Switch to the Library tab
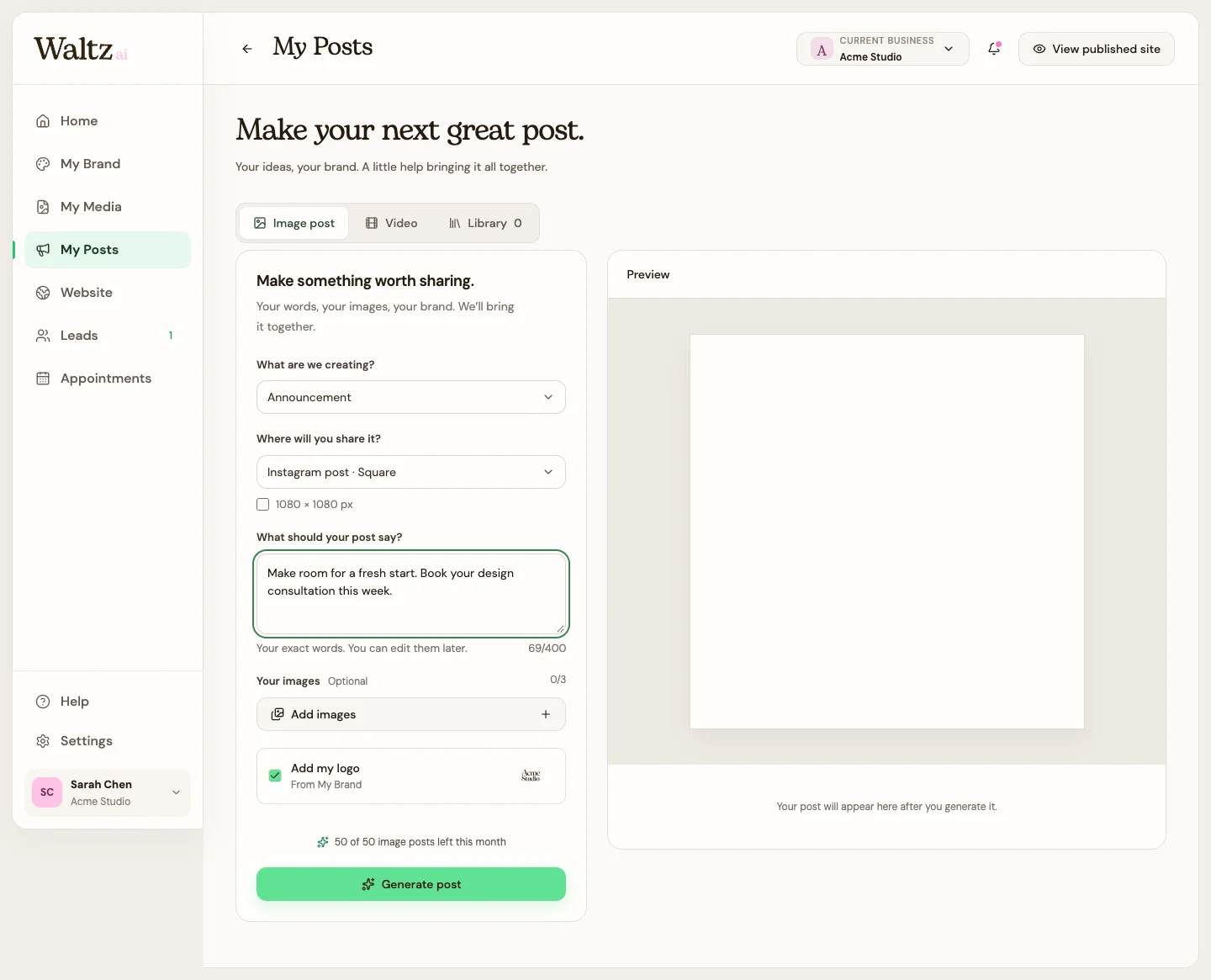Image resolution: width=1211 pixels, height=980 pixels. pyautogui.click(x=485, y=223)
